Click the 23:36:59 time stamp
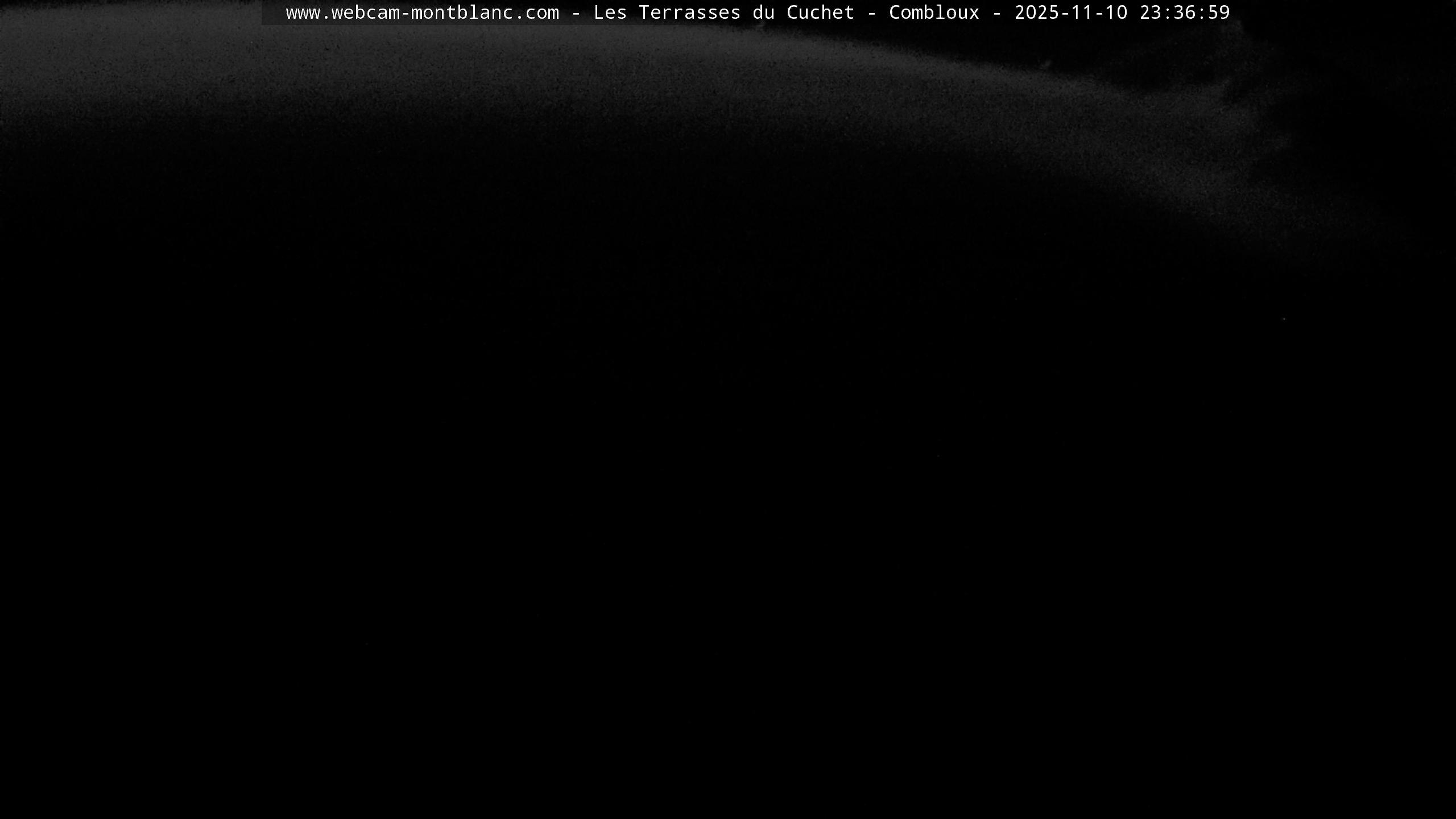 1184,13
